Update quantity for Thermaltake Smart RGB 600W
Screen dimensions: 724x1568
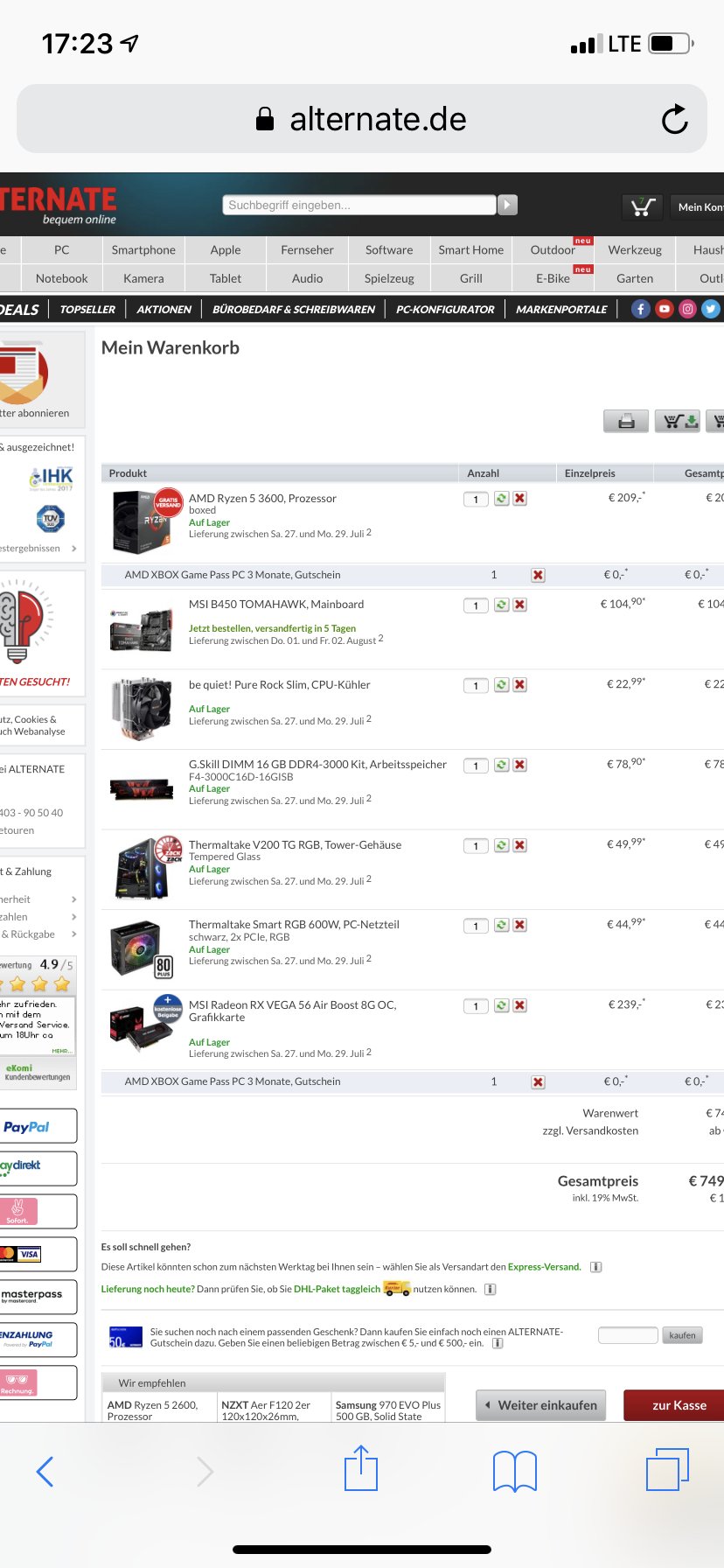(x=502, y=925)
